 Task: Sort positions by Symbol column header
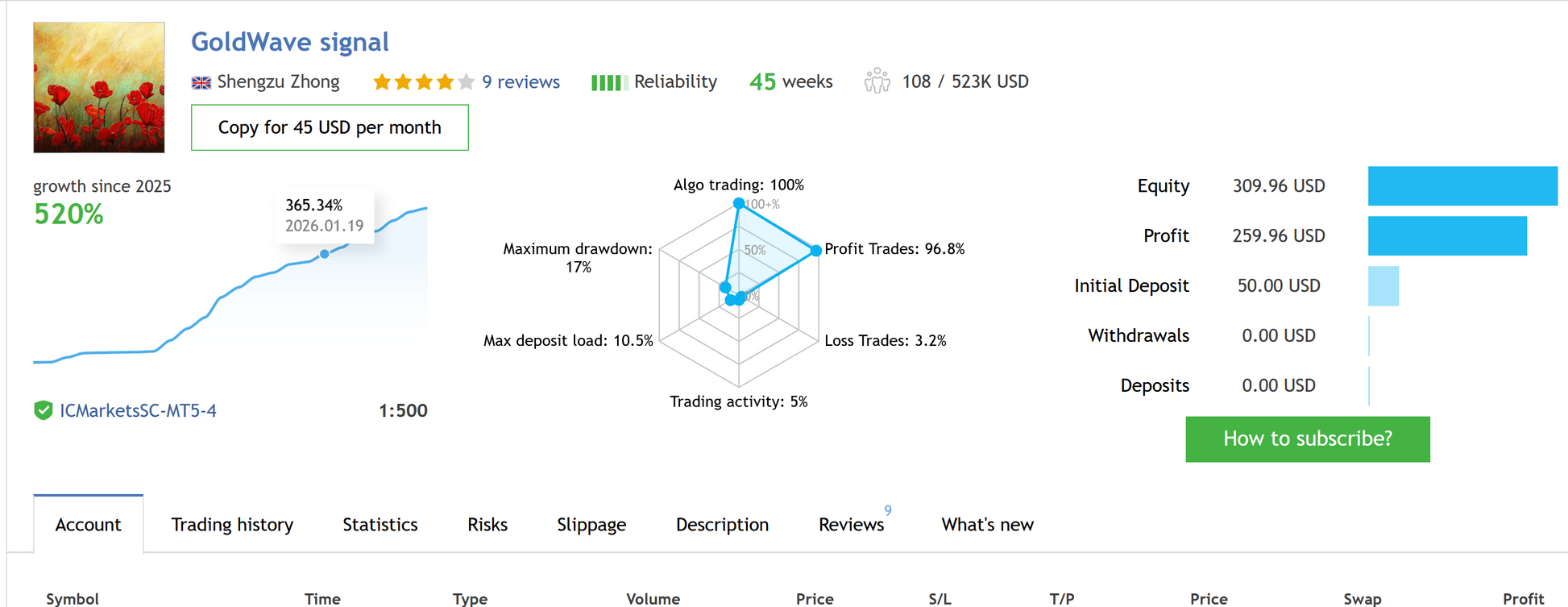(73, 598)
